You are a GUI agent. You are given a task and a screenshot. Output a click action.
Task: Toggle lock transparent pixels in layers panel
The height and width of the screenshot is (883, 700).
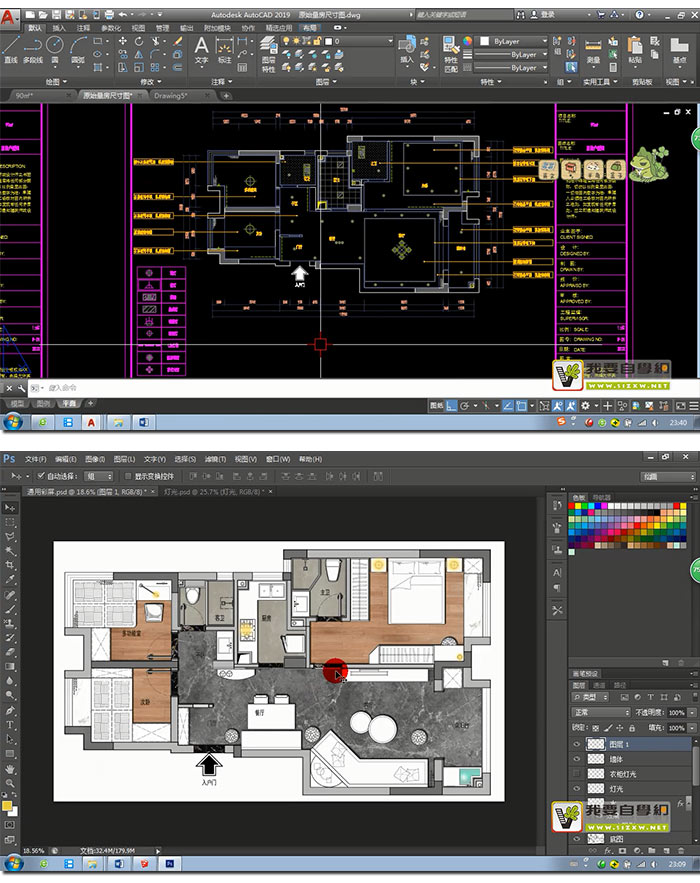(596, 728)
